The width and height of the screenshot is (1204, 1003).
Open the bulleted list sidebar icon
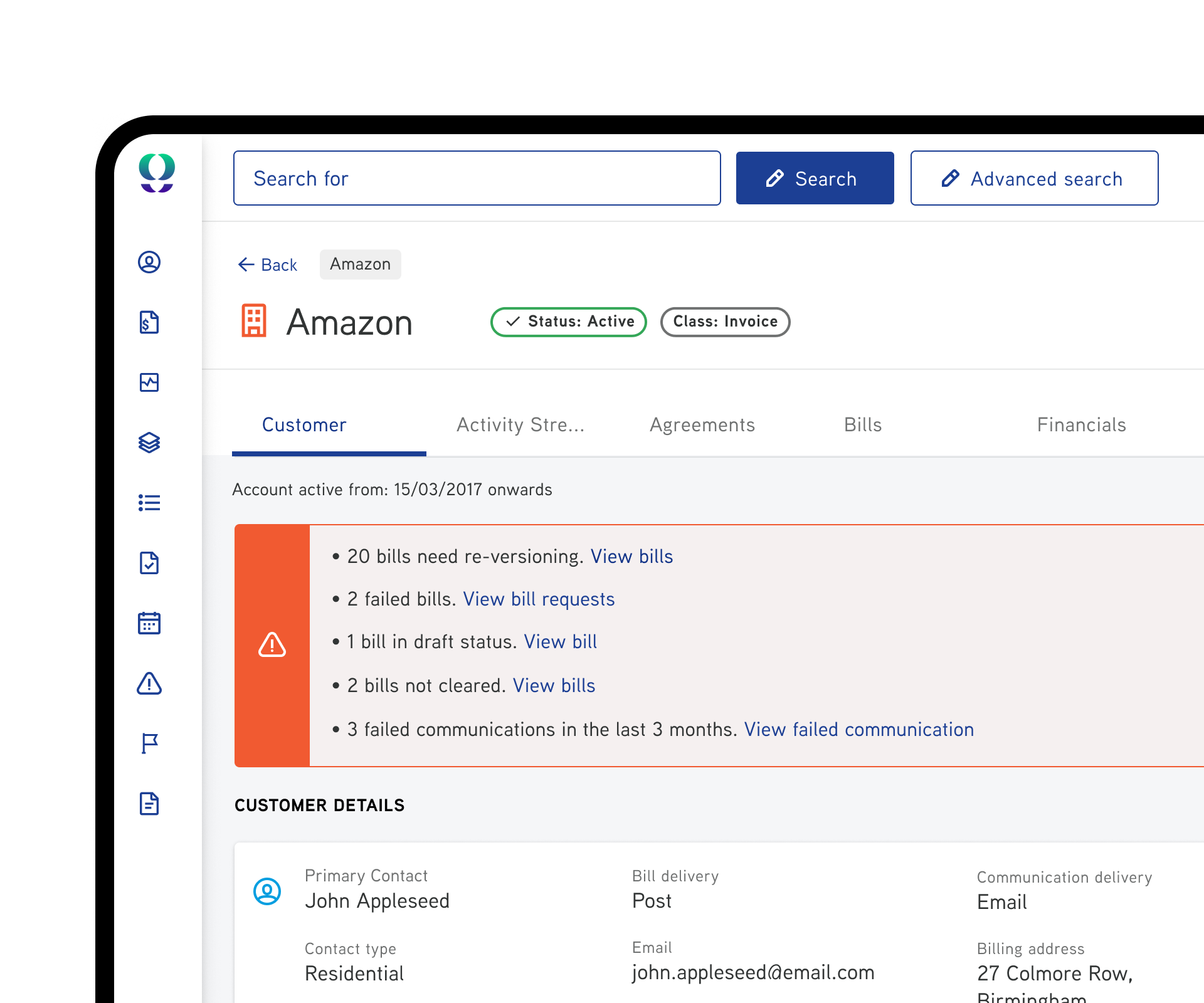coord(149,503)
